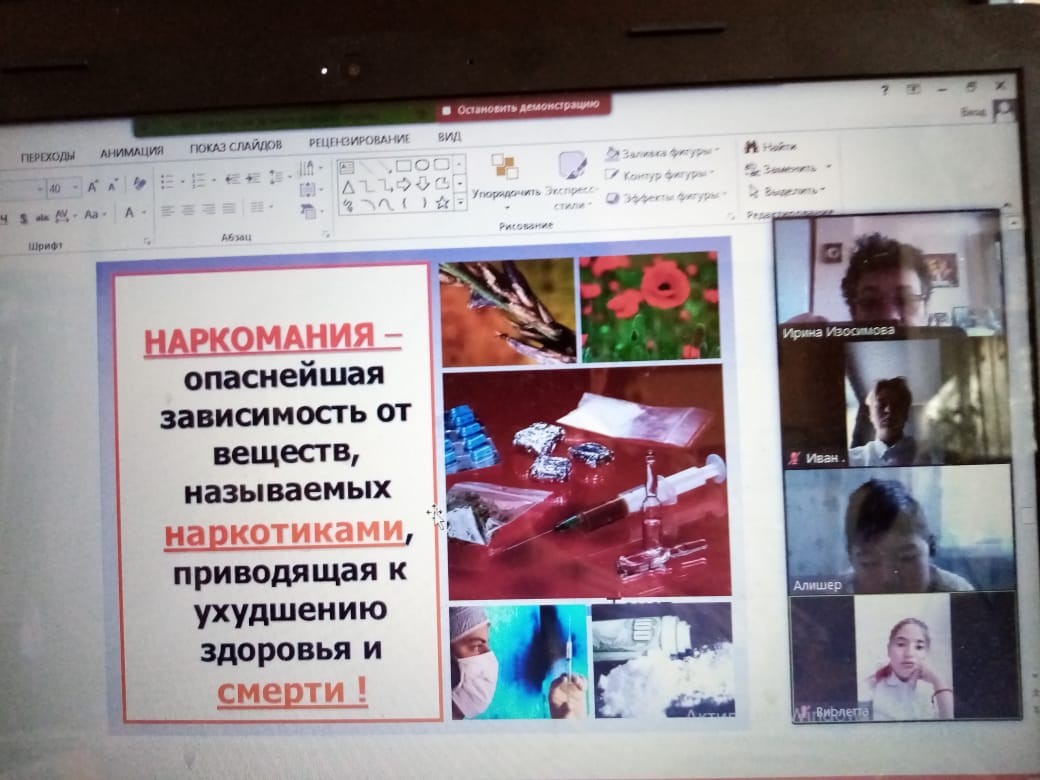Open the font color A dropdown

(x=142, y=213)
